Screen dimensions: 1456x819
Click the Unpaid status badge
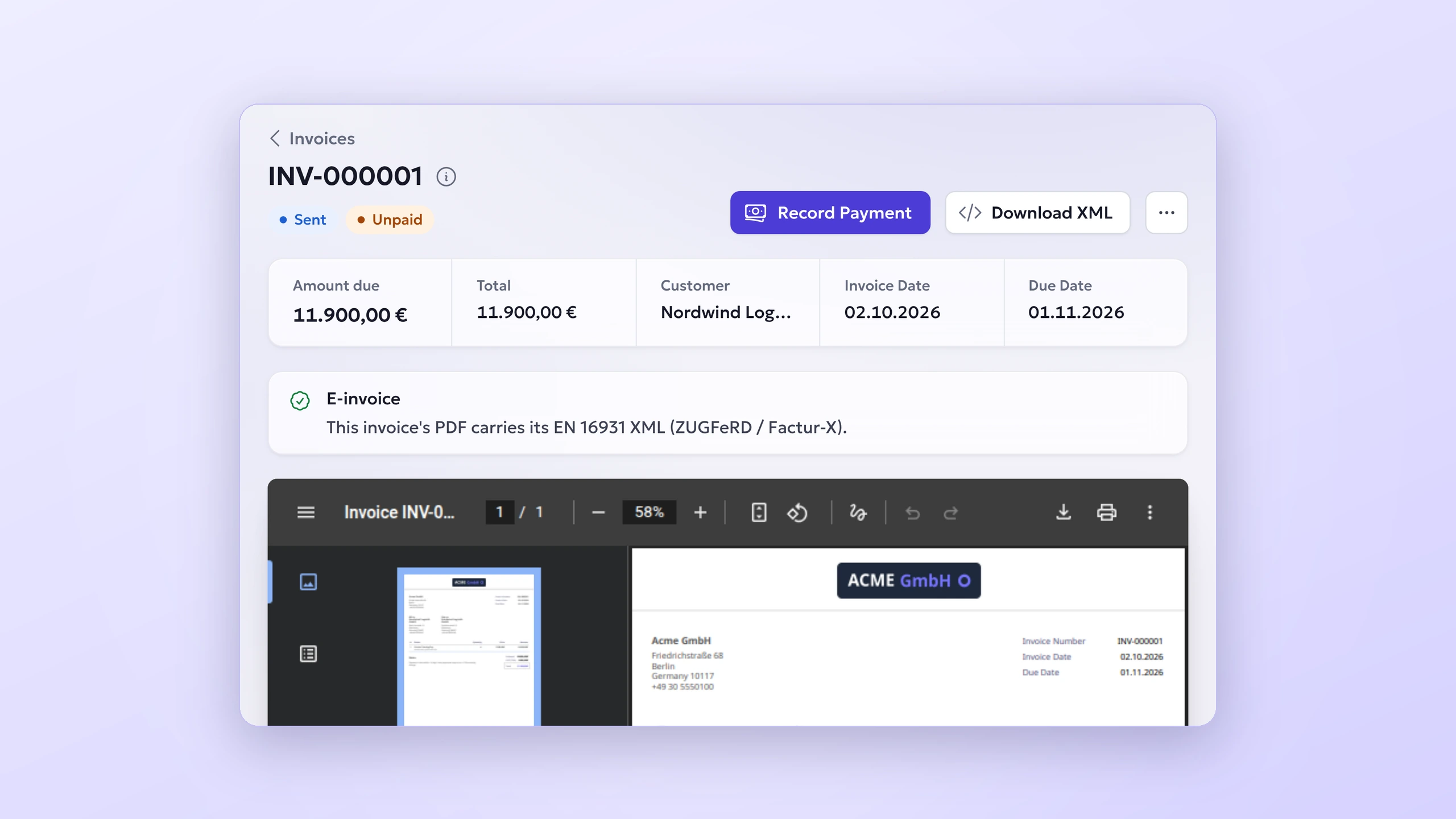coord(390,220)
